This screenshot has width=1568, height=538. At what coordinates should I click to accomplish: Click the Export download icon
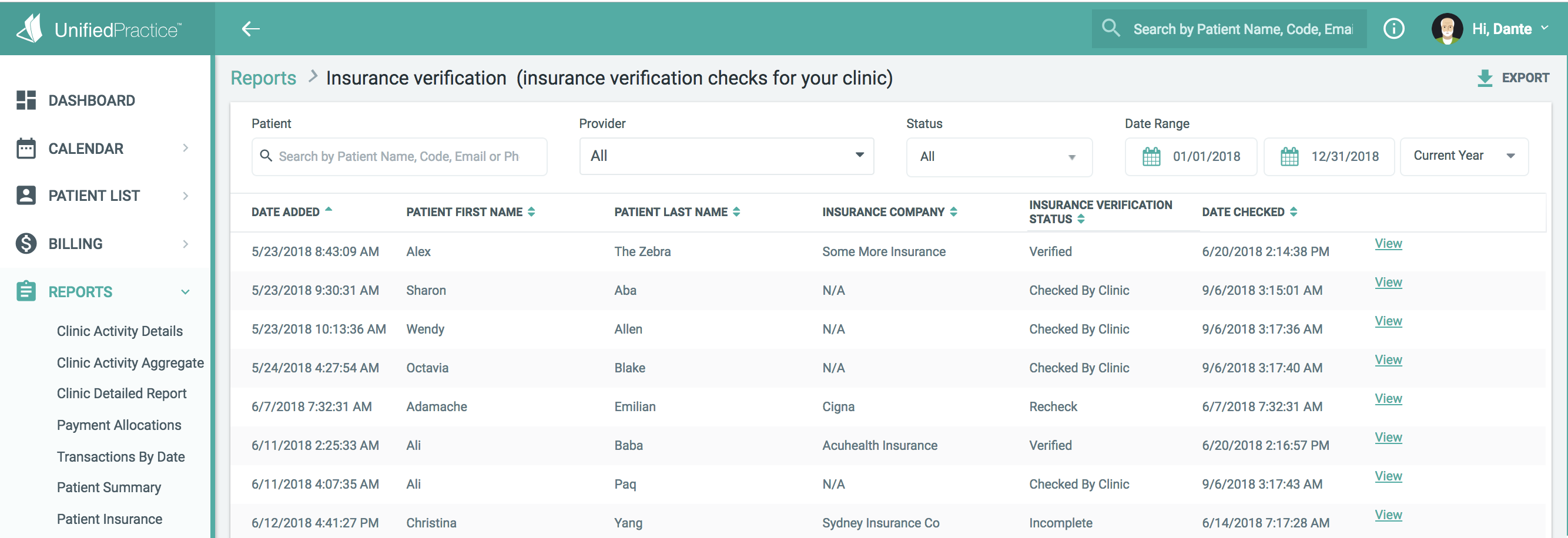pos(1485,78)
